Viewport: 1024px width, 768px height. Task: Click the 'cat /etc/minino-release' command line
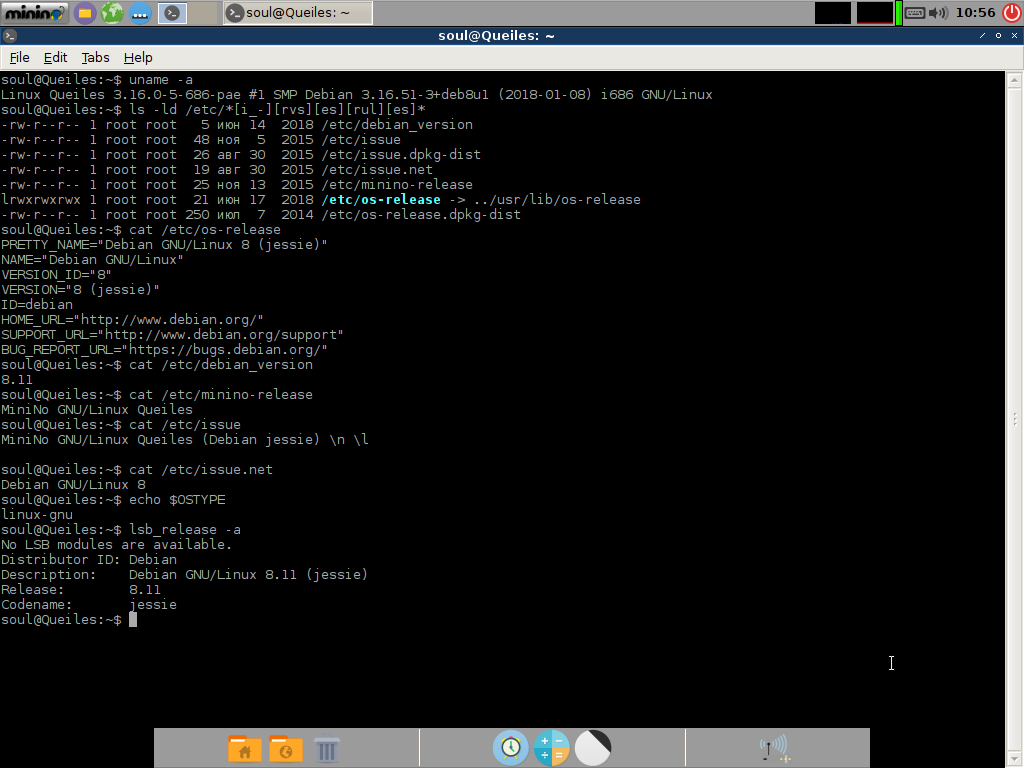coord(157,395)
